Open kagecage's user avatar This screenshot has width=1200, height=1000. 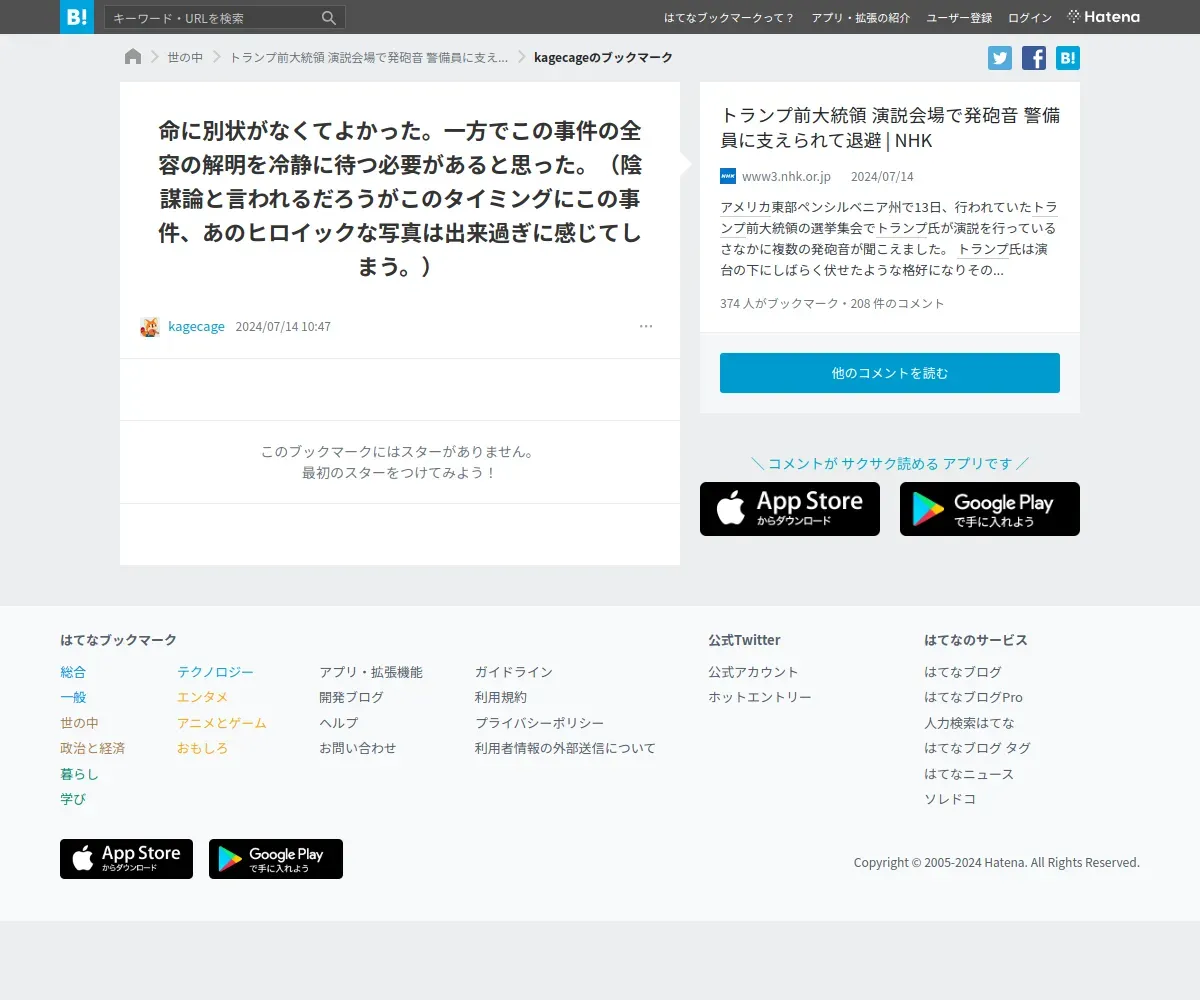click(x=150, y=327)
